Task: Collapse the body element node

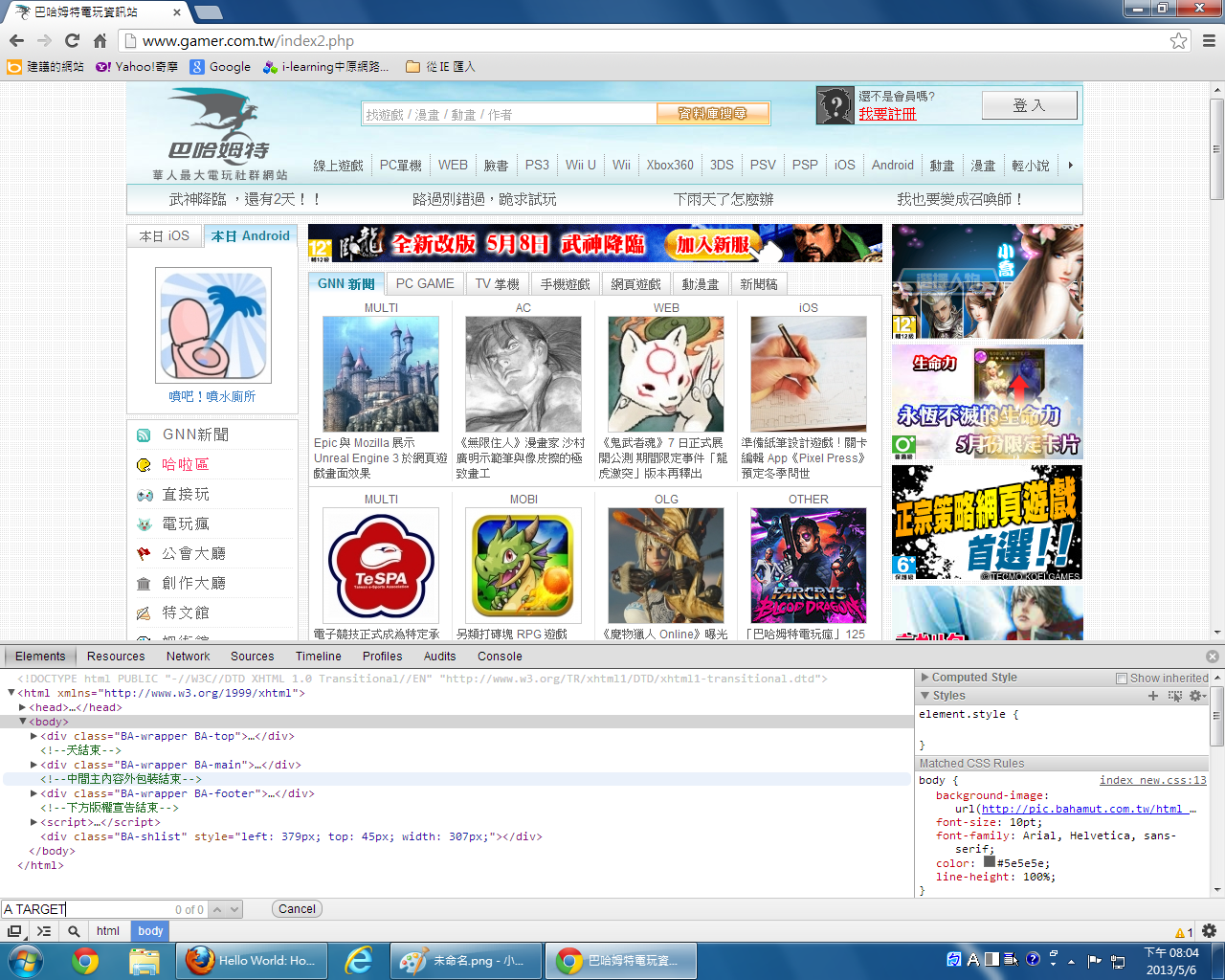Action: click(x=22, y=722)
